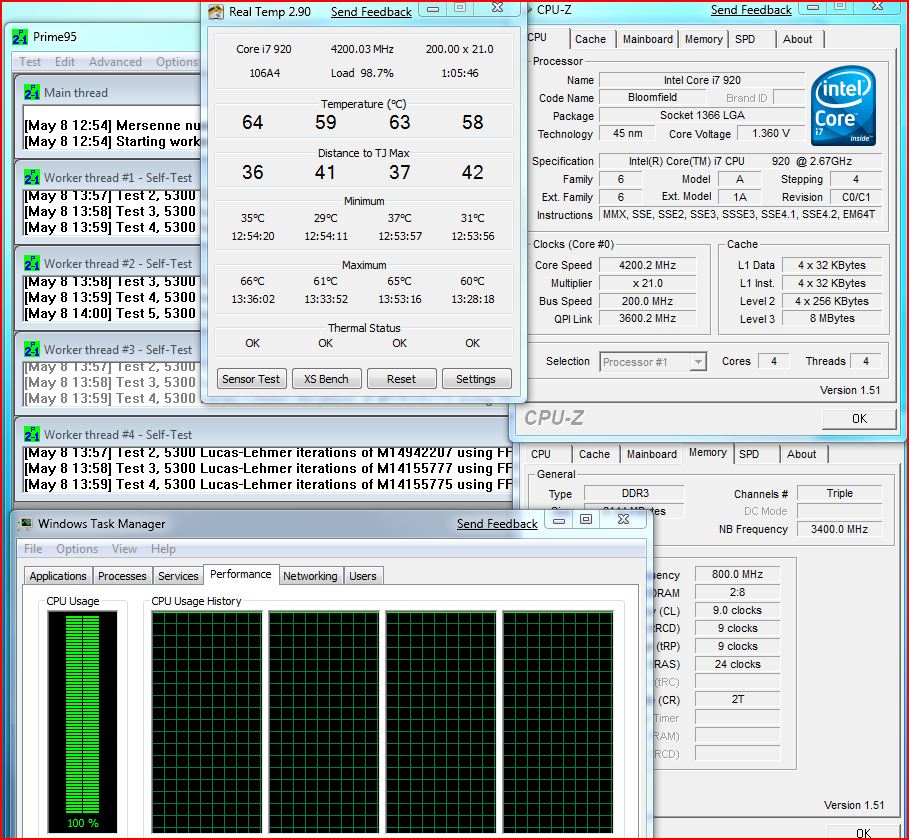909x840 pixels.
Task: Open View menu in Task Manager
Action: (x=125, y=548)
